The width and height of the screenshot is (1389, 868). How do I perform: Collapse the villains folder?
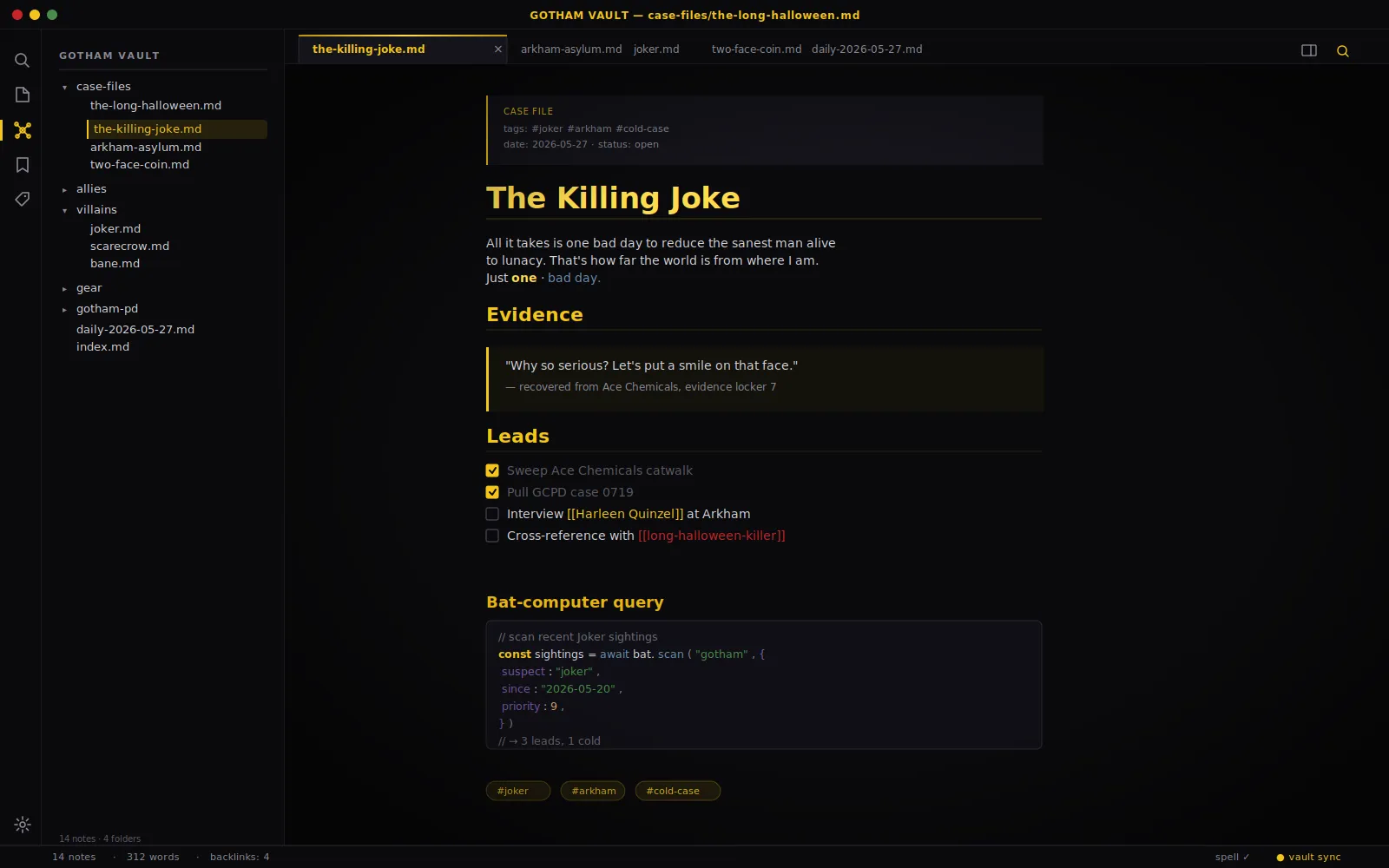[x=64, y=210]
